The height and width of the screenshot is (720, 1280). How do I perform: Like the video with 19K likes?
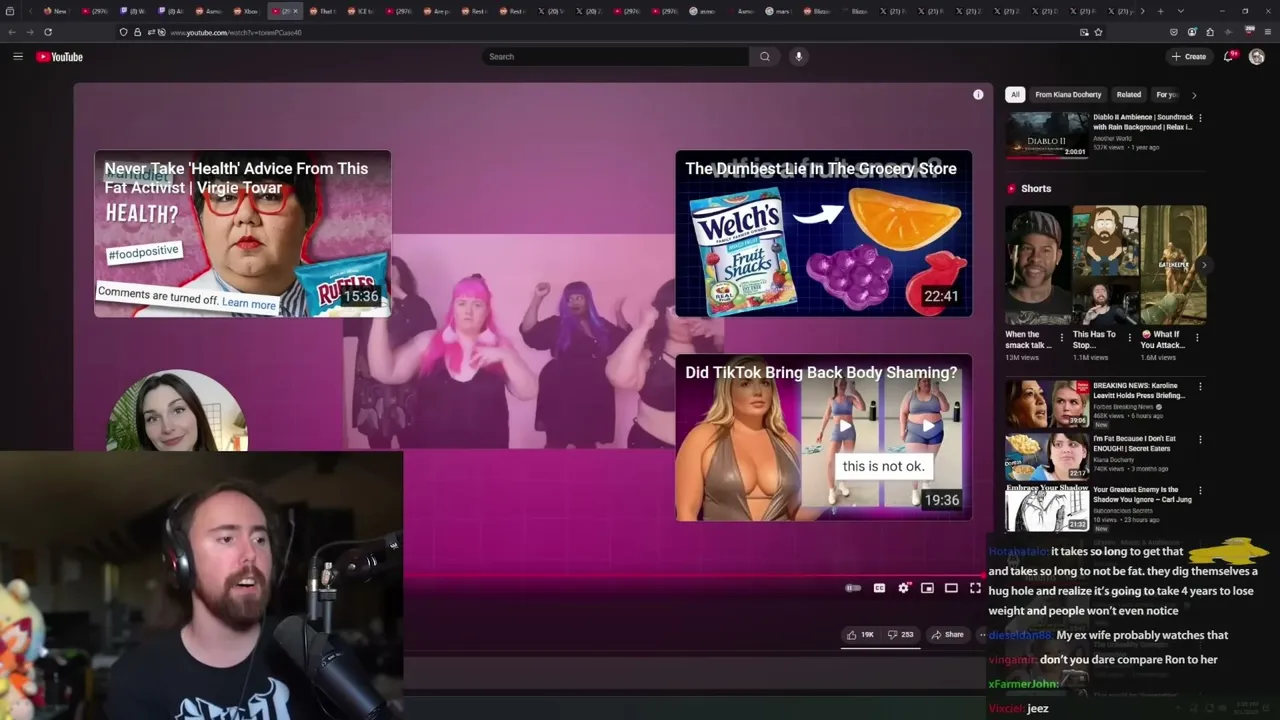(860, 635)
